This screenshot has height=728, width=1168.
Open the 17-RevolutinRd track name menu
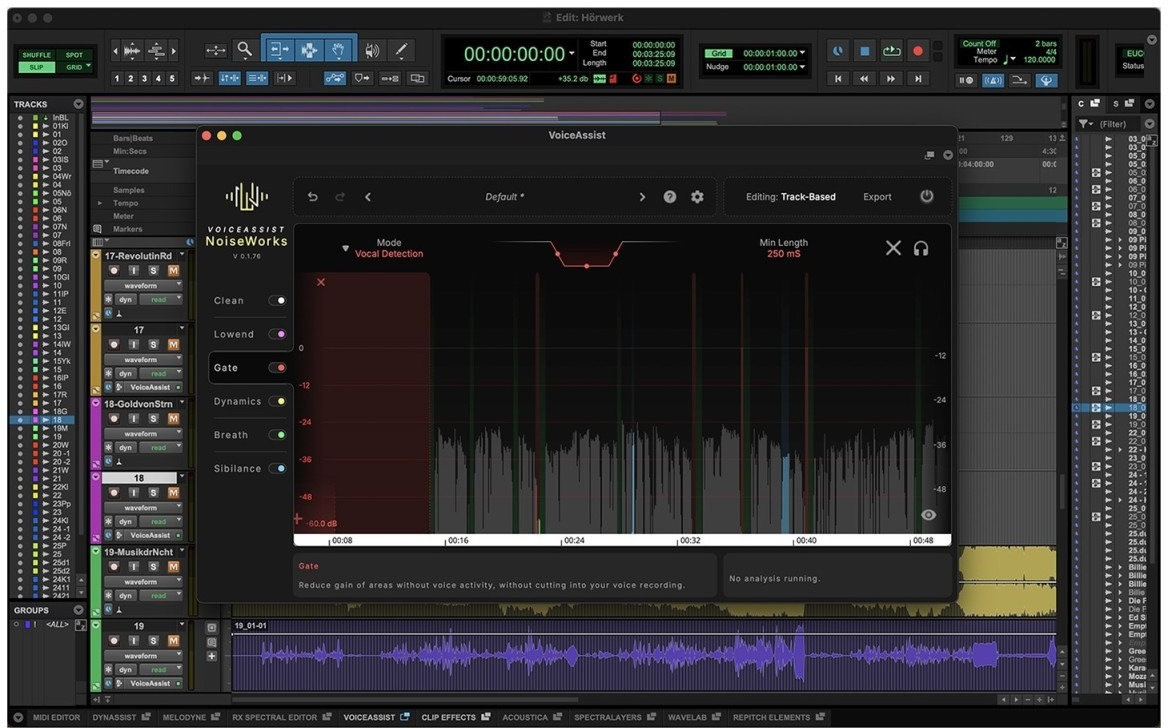pyautogui.click(x=182, y=254)
